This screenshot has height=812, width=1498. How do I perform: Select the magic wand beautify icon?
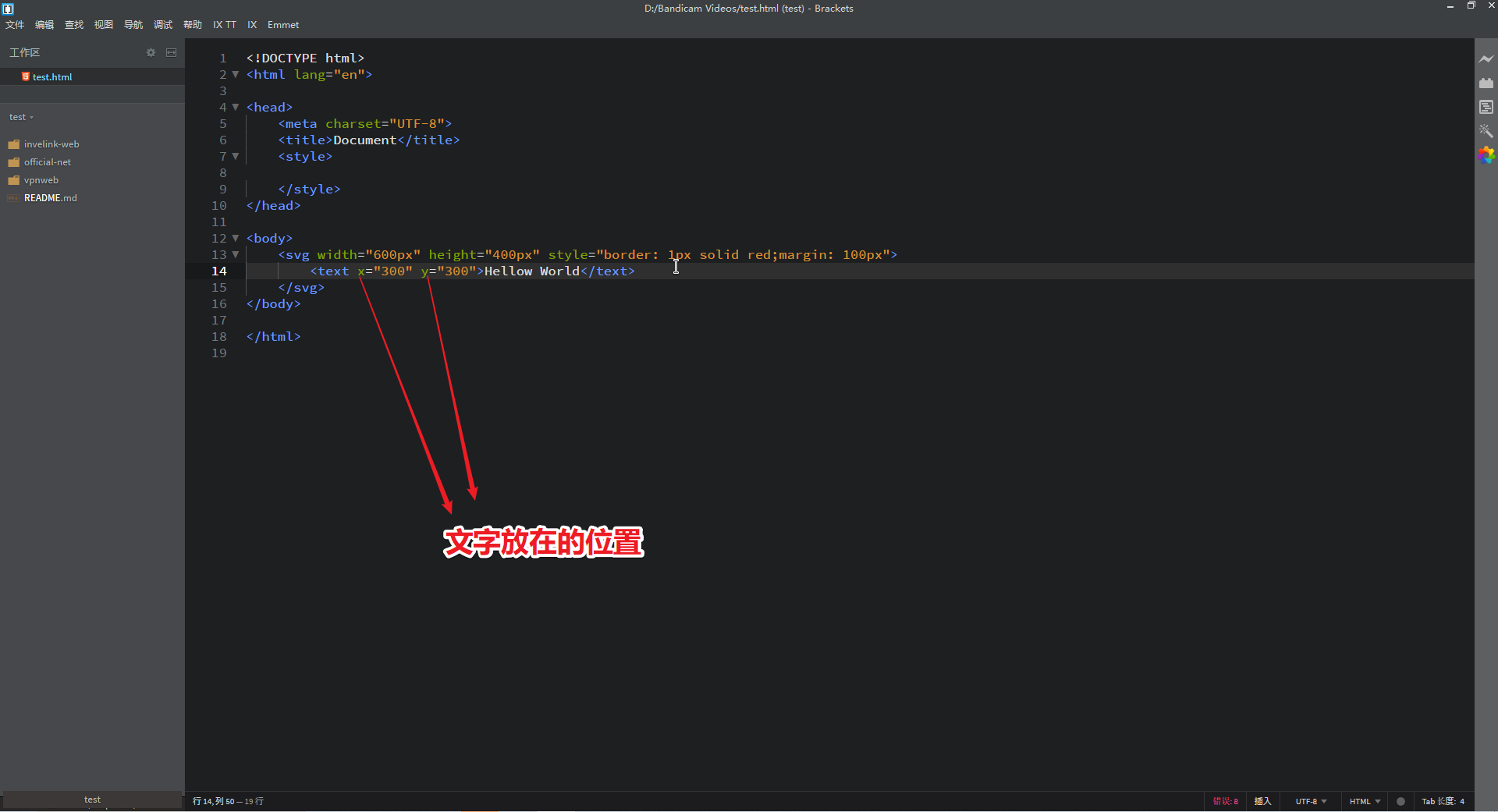pyautogui.click(x=1487, y=131)
